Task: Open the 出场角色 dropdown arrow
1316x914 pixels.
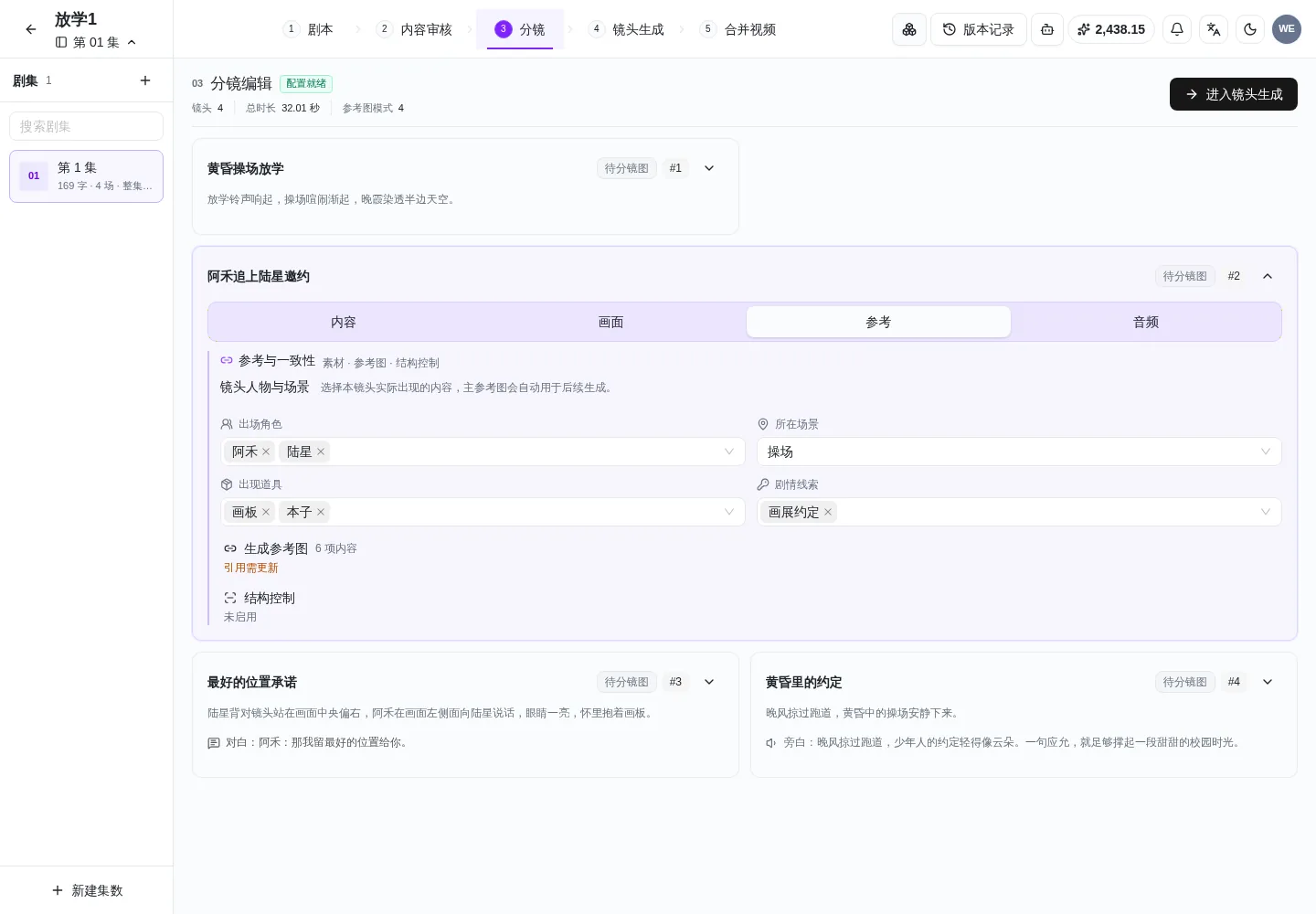Action: [x=729, y=452]
